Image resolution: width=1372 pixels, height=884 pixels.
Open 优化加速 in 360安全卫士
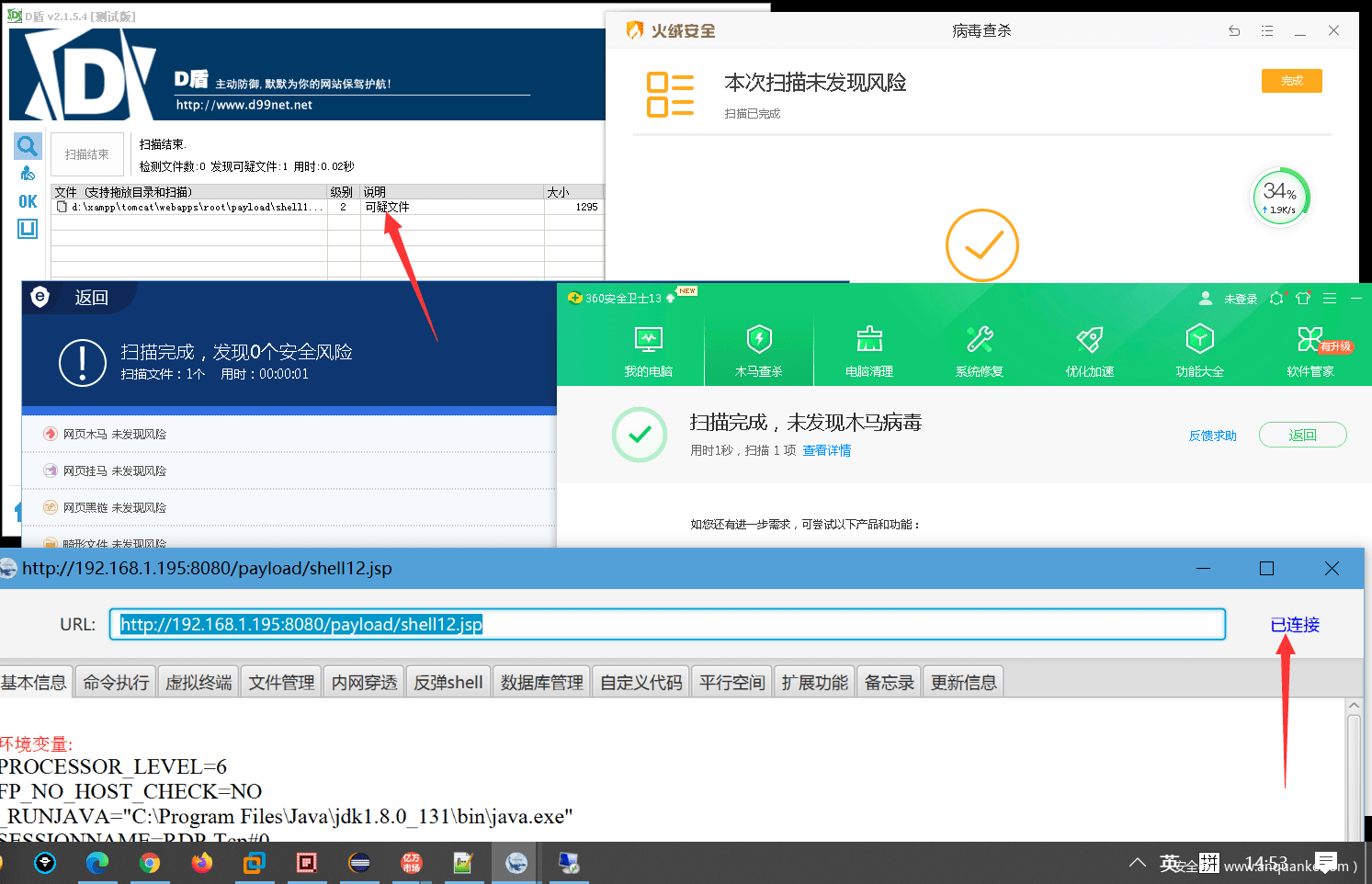(x=1090, y=351)
